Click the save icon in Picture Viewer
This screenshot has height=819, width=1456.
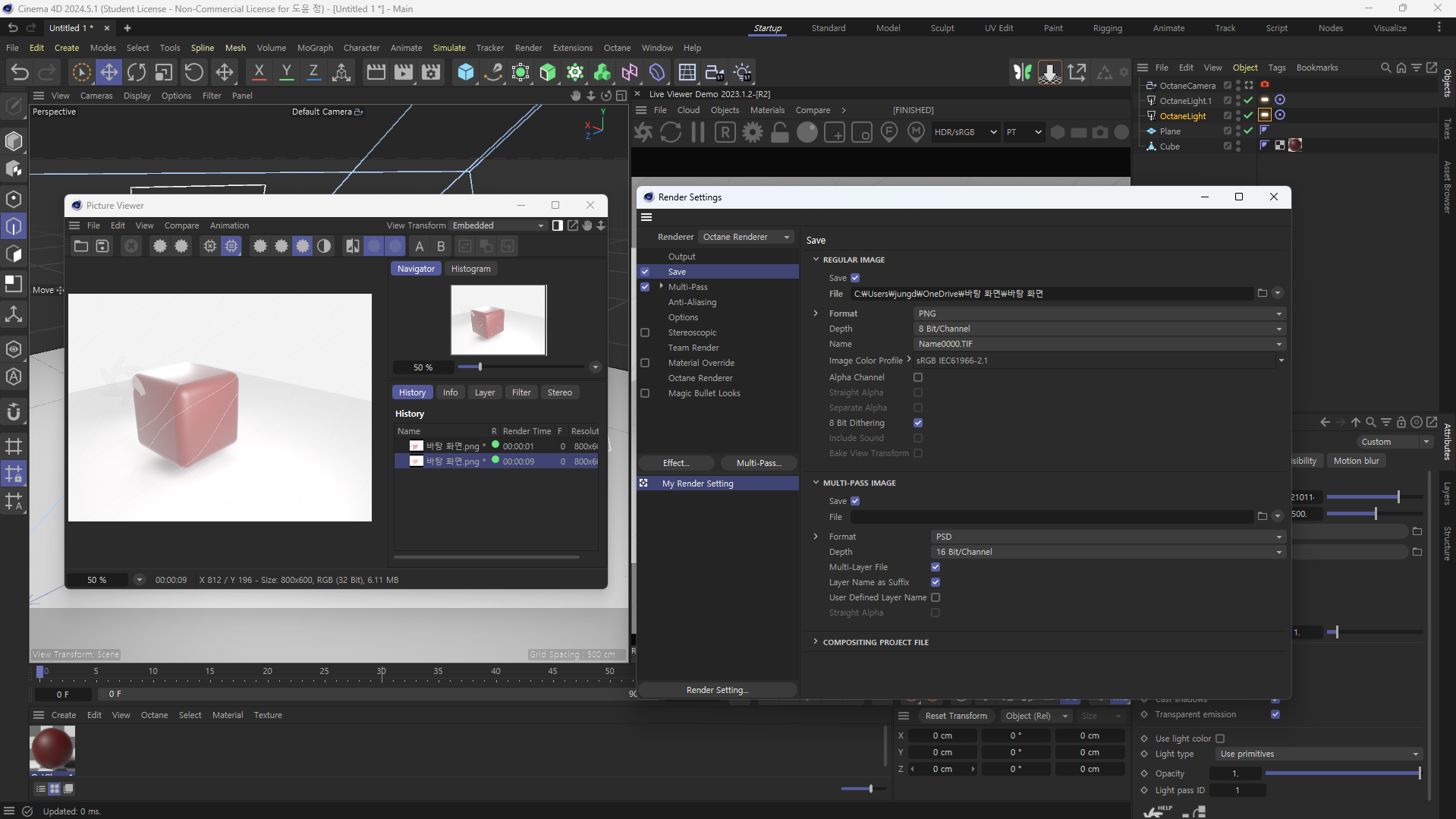tap(102, 246)
